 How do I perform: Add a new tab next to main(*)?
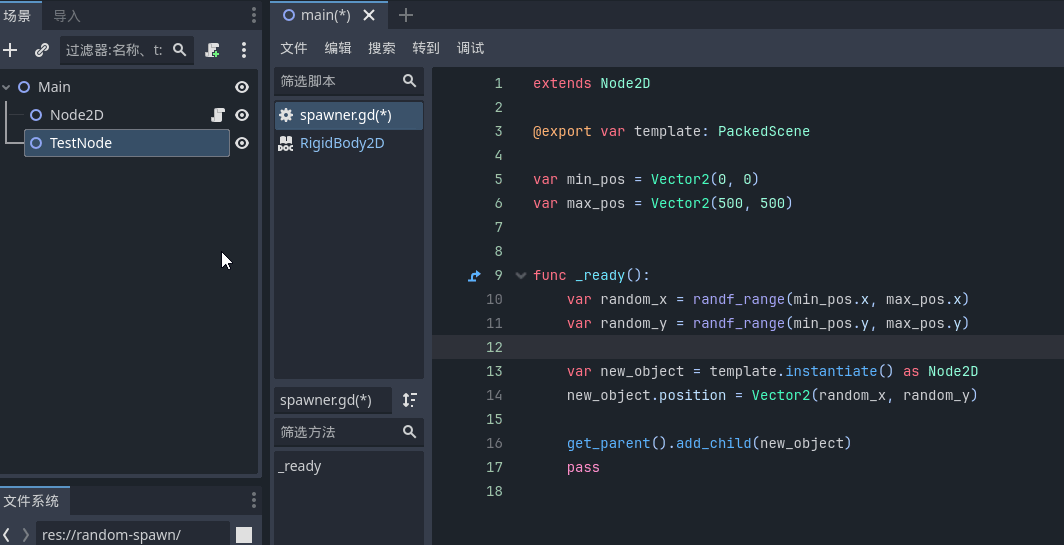(x=405, y=15)
